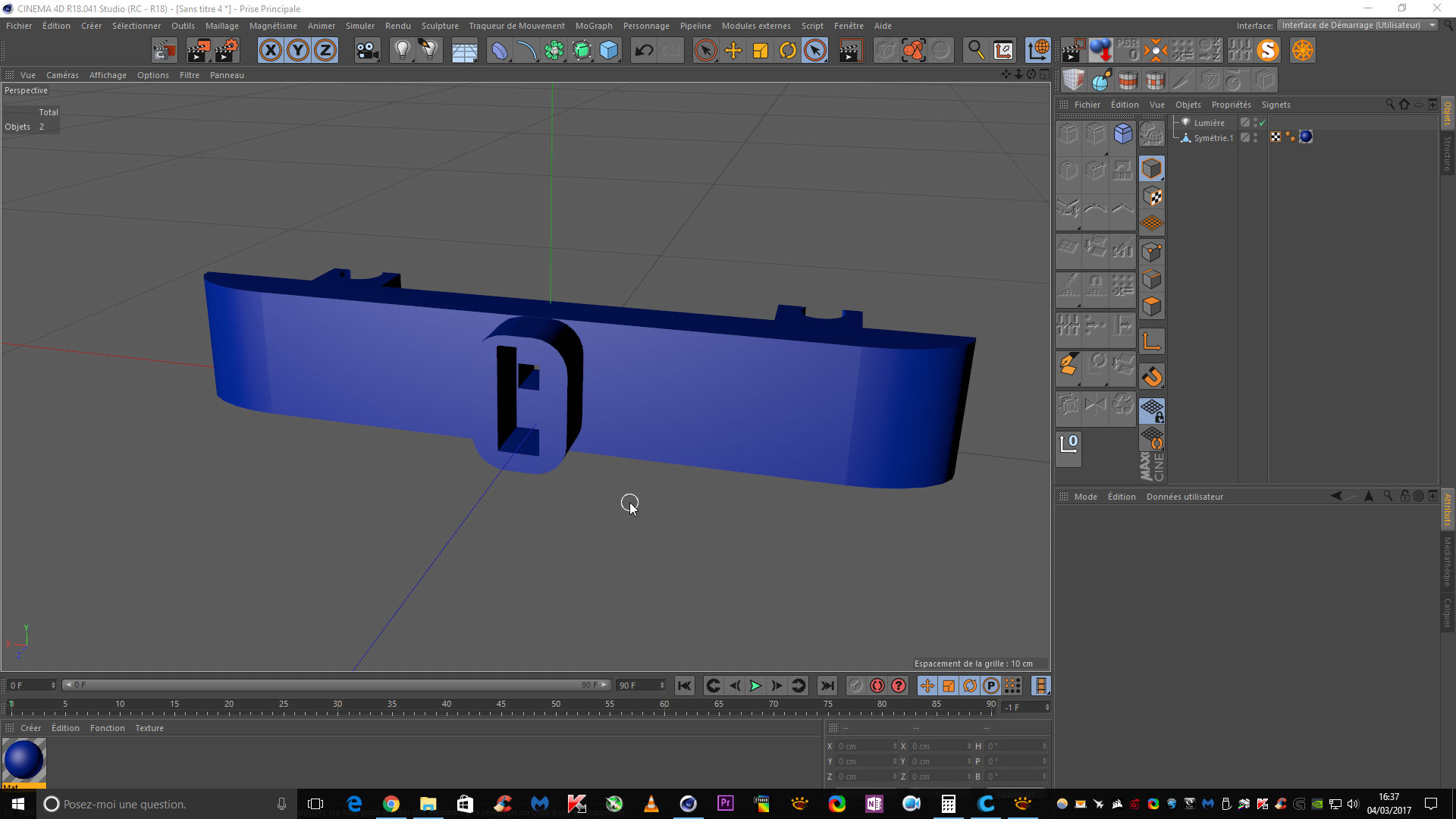
Task: Click the toolbar magnifier search icon
Action: click(x=975, y=51)
